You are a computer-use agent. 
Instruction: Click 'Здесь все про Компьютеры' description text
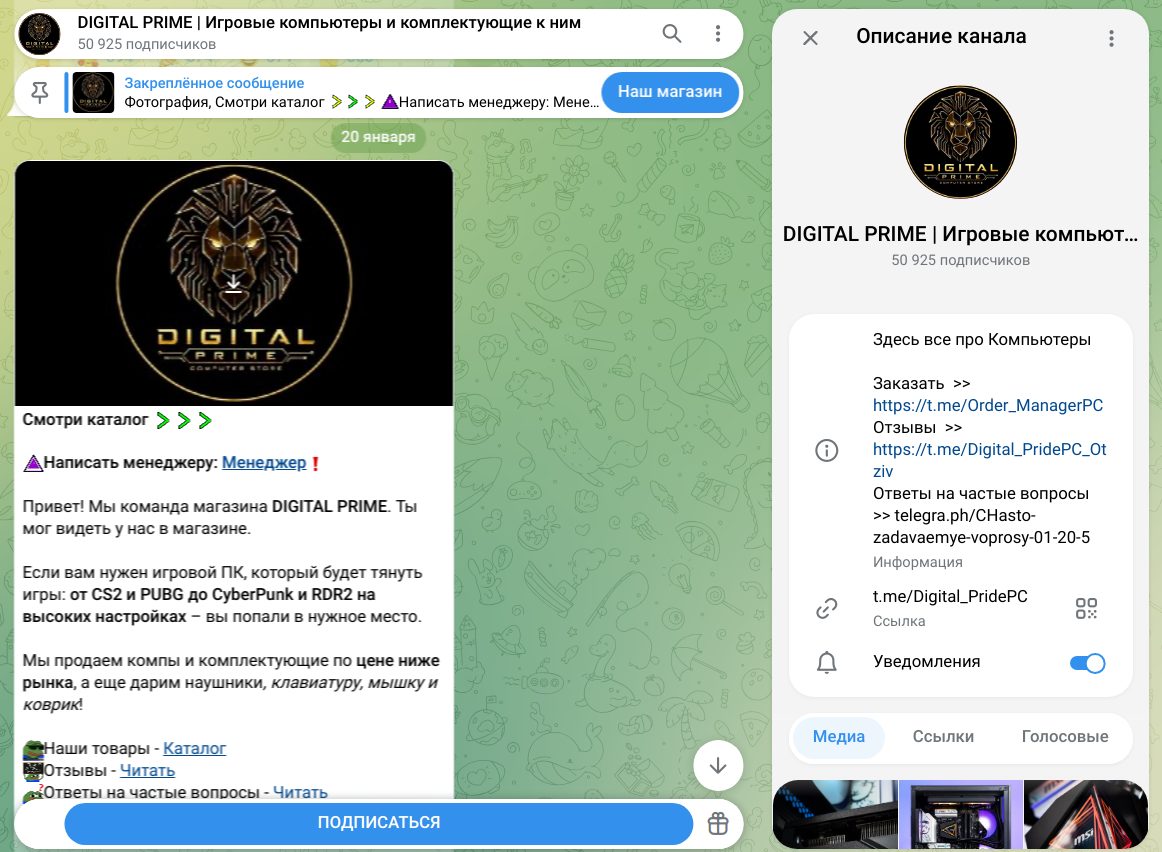(981, 339)
